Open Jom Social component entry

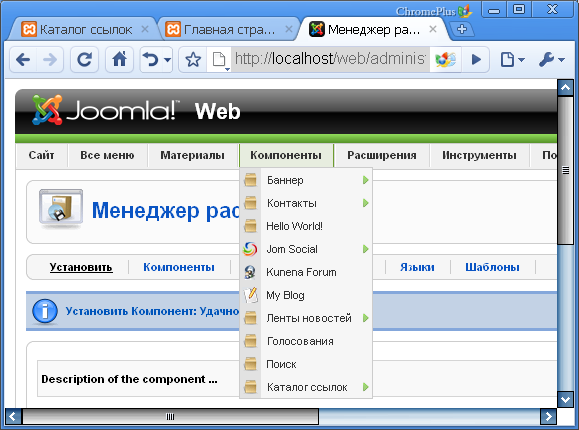coord(292,249)
